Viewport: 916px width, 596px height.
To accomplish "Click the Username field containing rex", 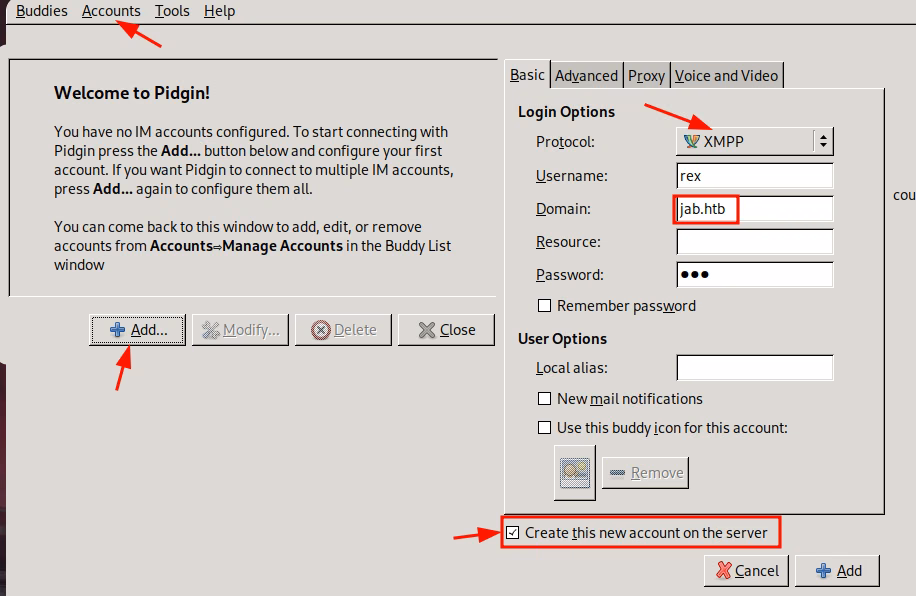I will (x=755, y=176).
